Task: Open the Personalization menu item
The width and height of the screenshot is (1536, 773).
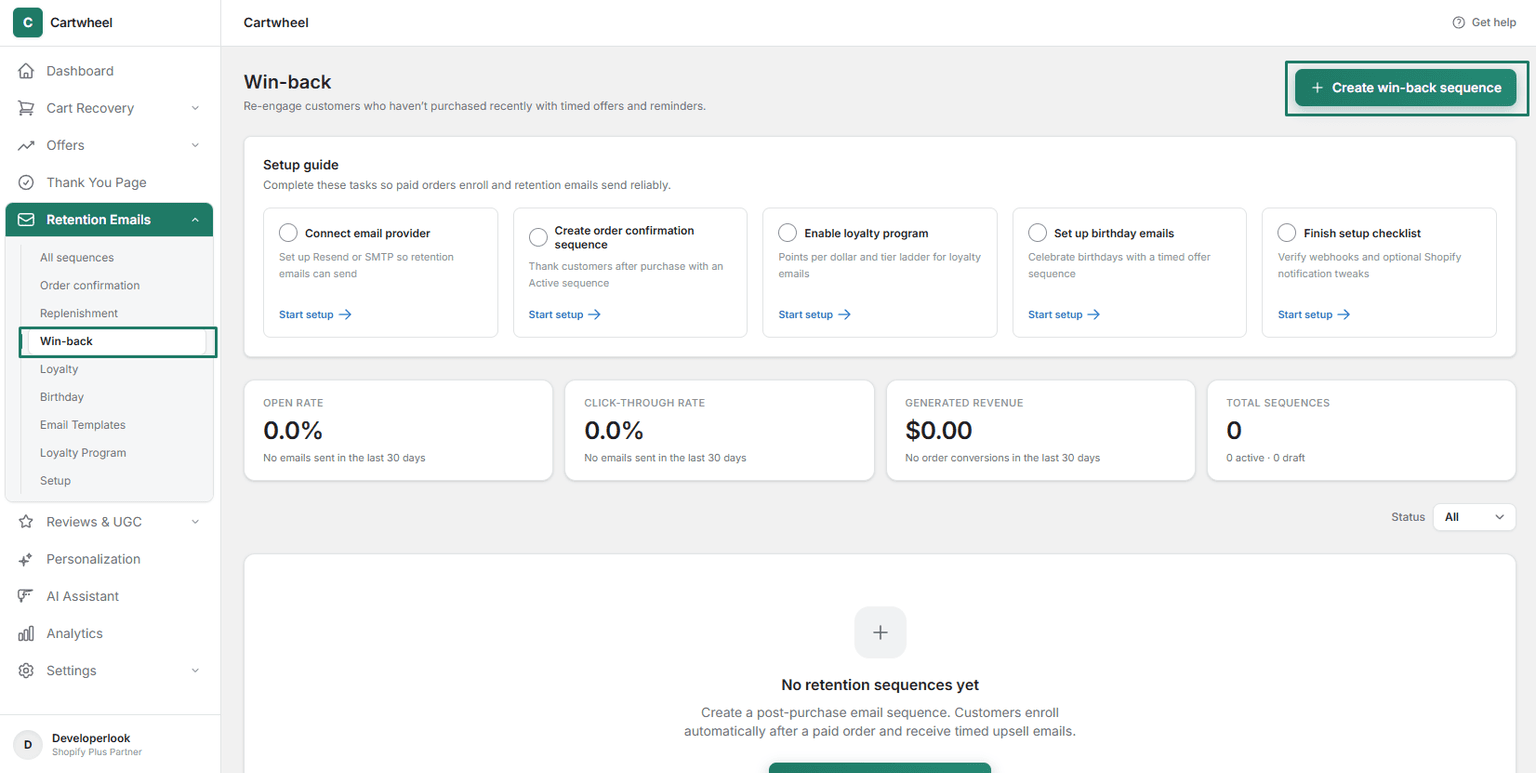Action: (x=109, y=559)
